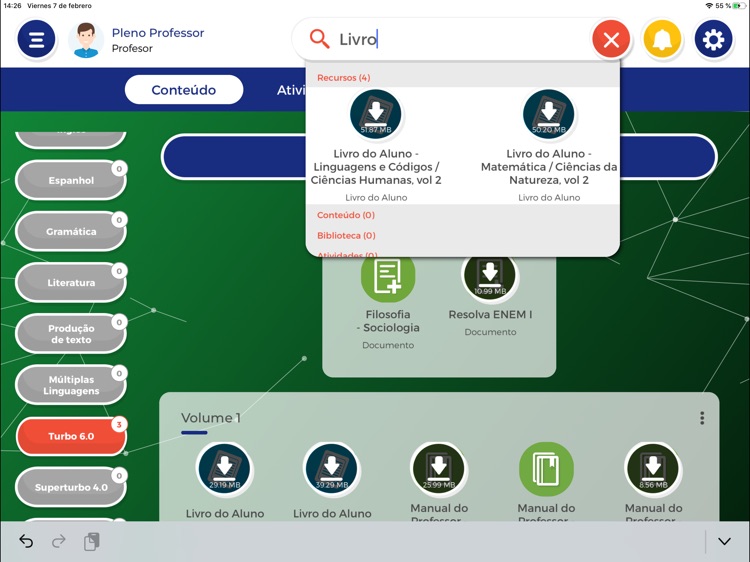Select Produção de texto subject

click(71, 334)
